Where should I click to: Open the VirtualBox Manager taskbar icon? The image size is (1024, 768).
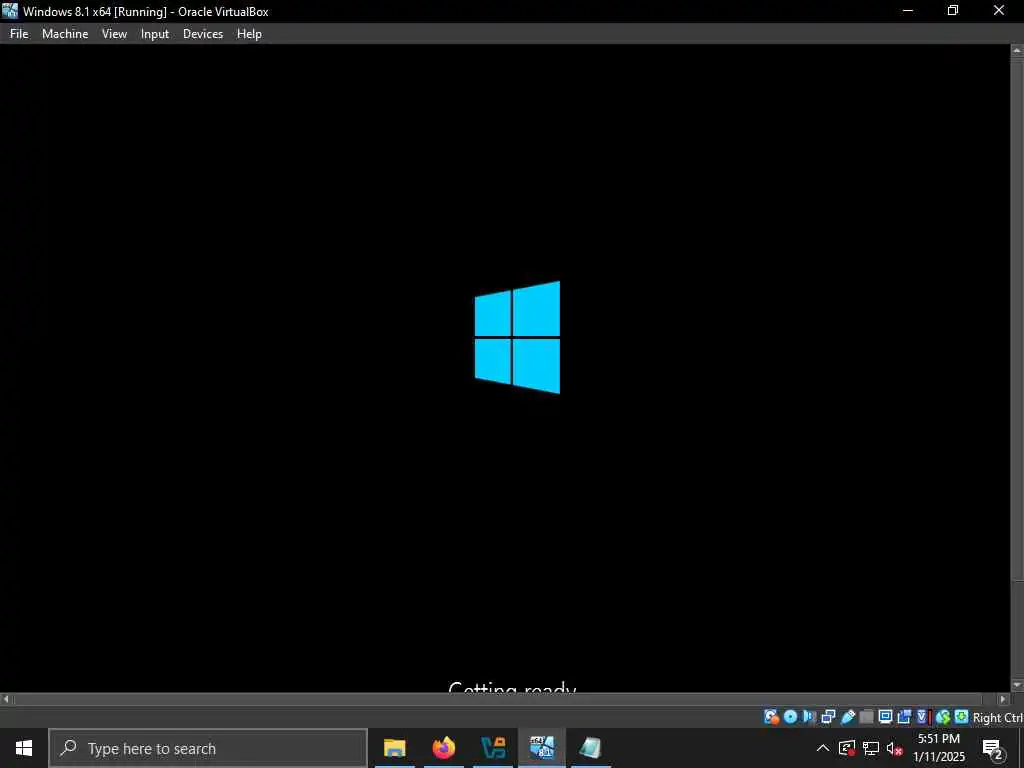tap(493, 748)
